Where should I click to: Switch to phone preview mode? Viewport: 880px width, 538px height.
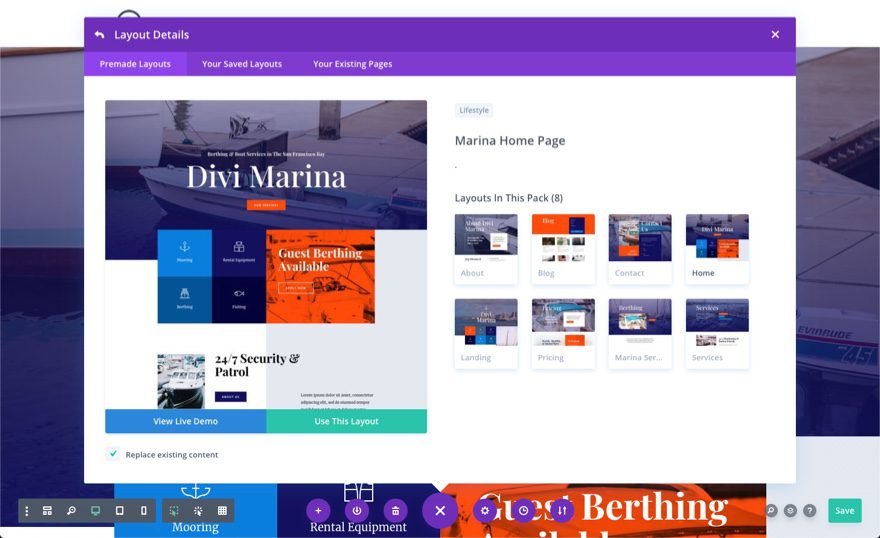(x=144, y=511)
